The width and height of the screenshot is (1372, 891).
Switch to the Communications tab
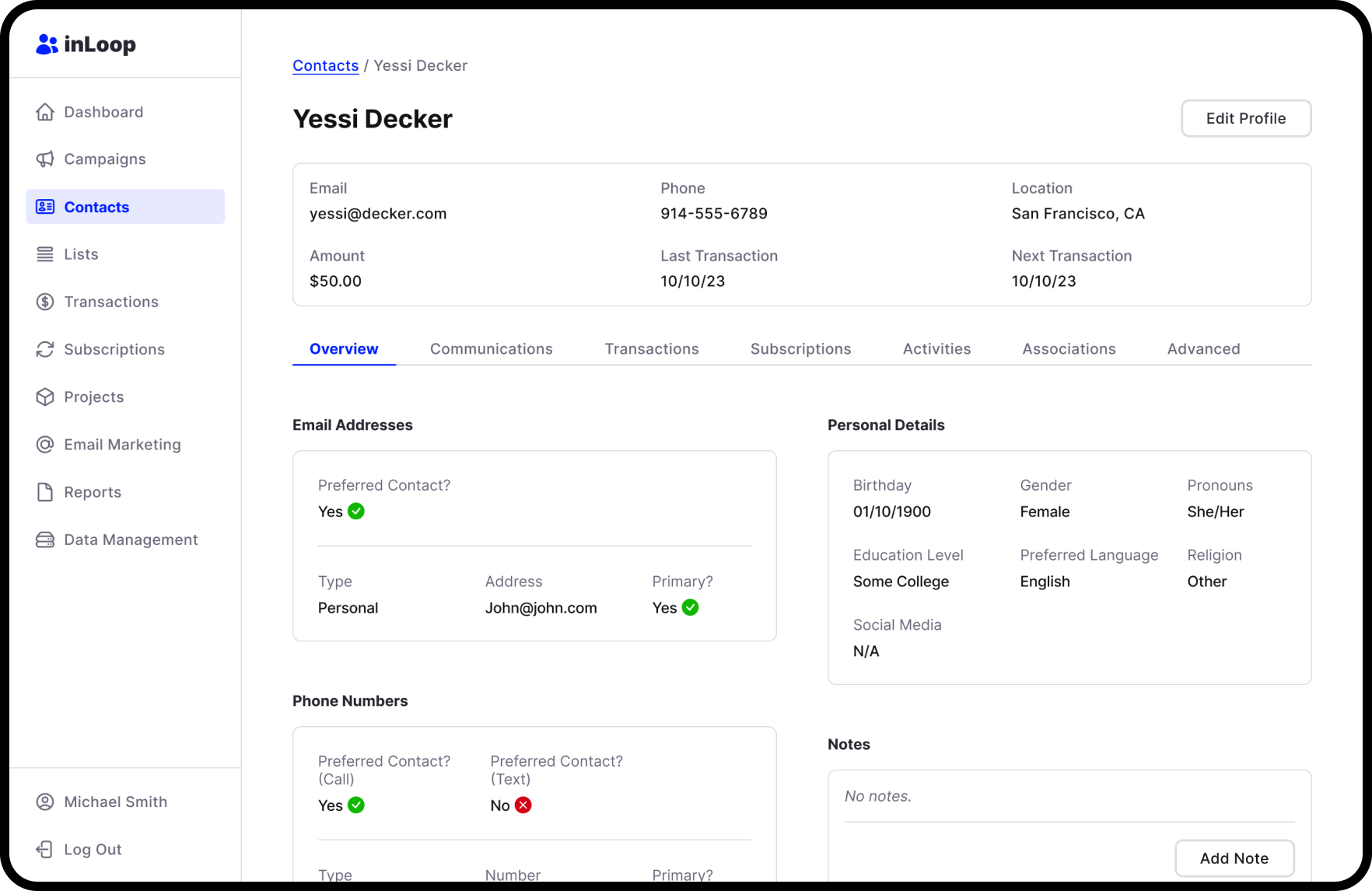491,349
